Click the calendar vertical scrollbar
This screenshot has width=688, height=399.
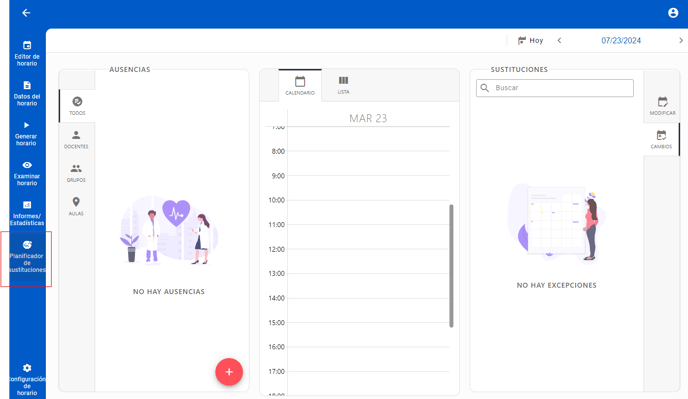pos(451,266)
